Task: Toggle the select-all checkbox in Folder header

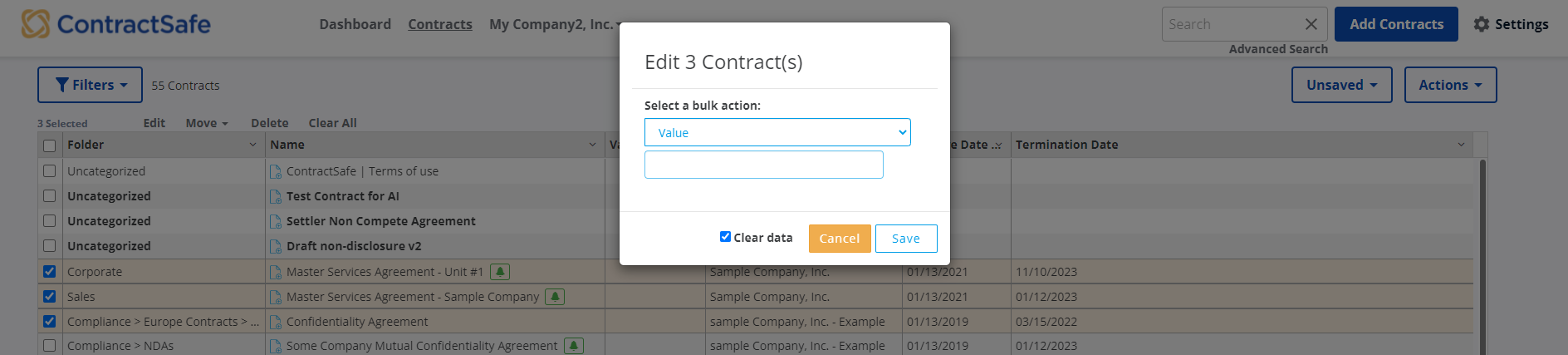Action: point(50,145)
